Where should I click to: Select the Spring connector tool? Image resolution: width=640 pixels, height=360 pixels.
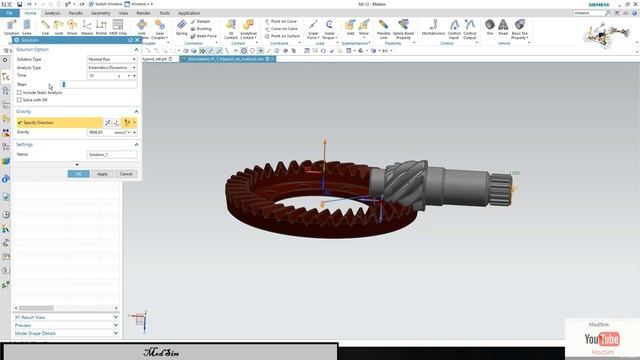pos(182,27)
